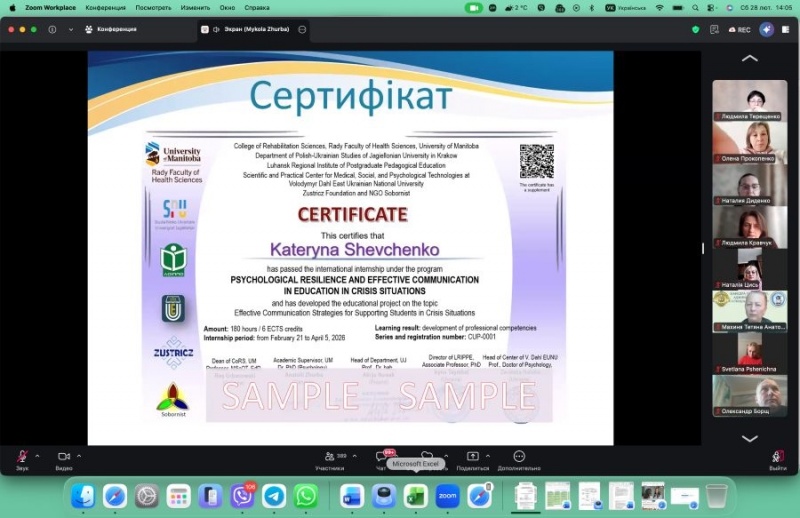Open the Посмотреть menu in menu bar
Image resolution: width=800 pixels, height=518 pixels.
point(152,7)
